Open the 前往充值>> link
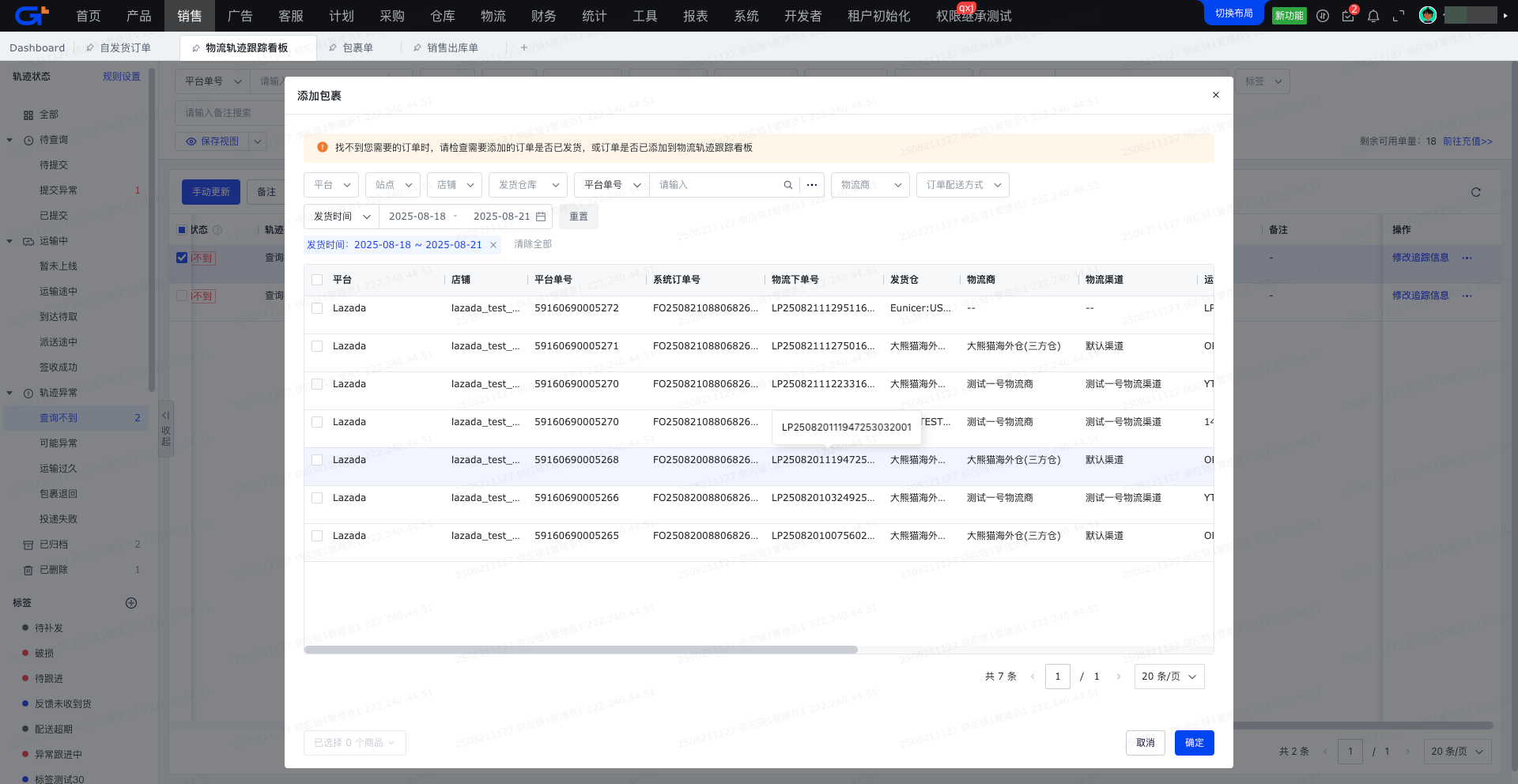 click(x=1467, y=141)
